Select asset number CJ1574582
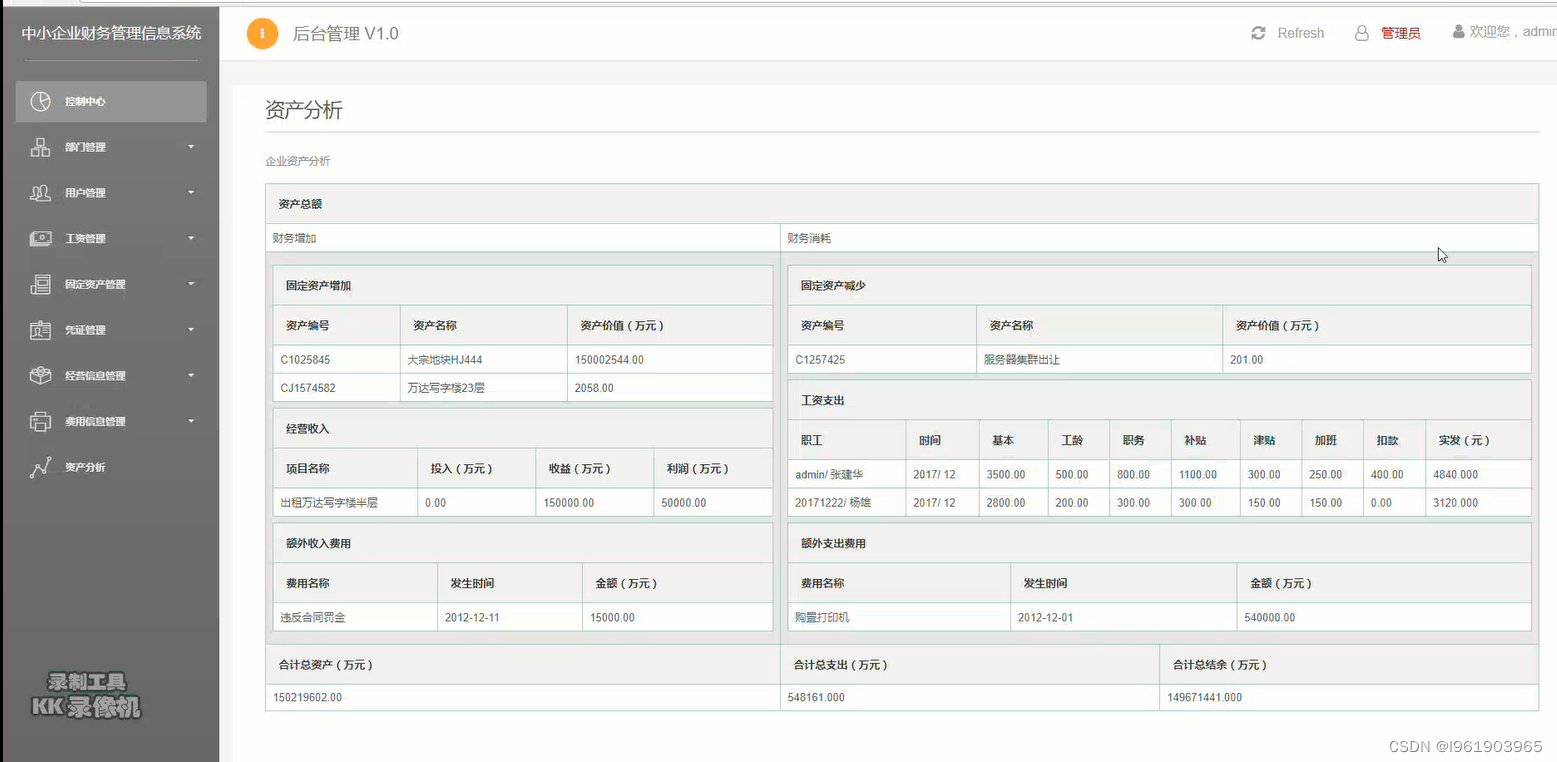 tap(308, 388)
